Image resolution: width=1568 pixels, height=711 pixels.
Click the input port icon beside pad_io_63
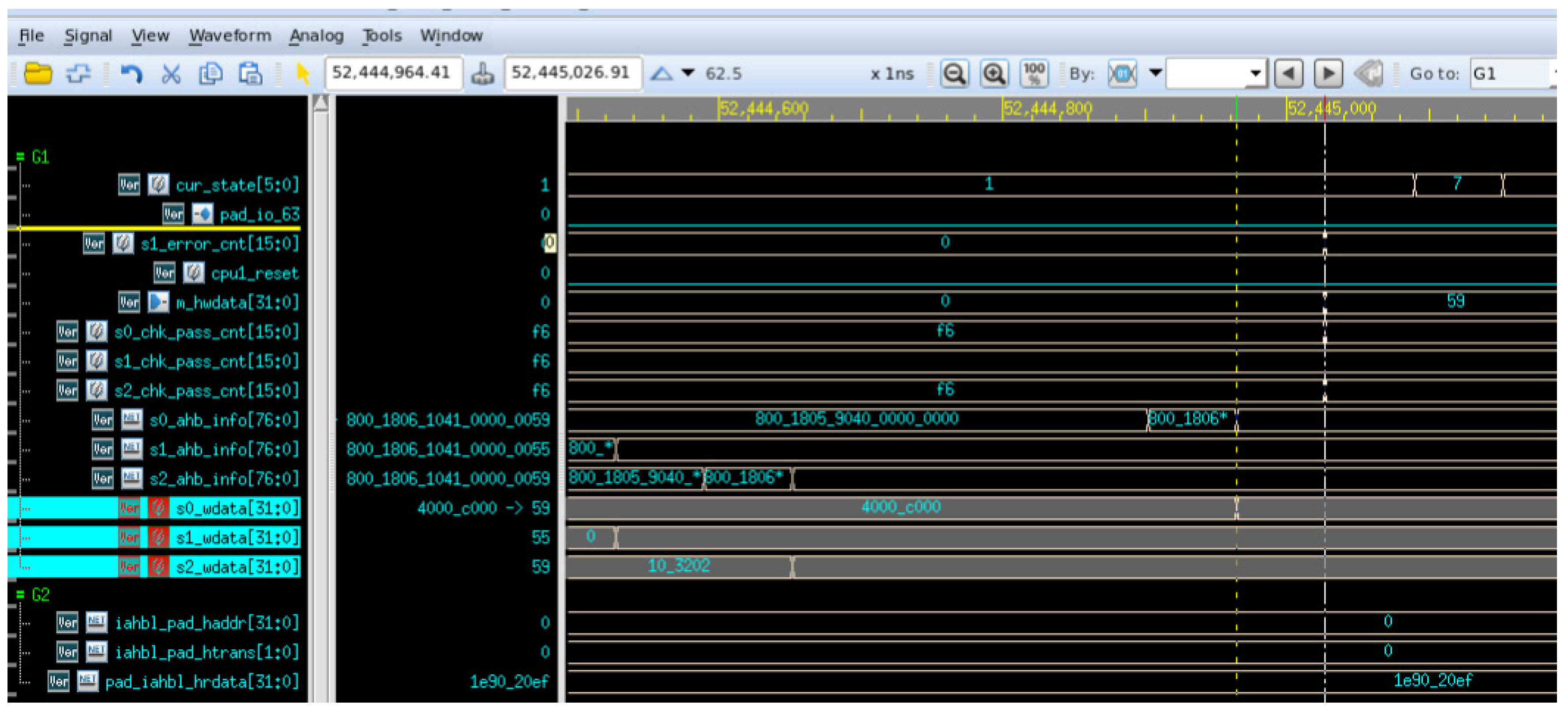click(x=202, y=214)
